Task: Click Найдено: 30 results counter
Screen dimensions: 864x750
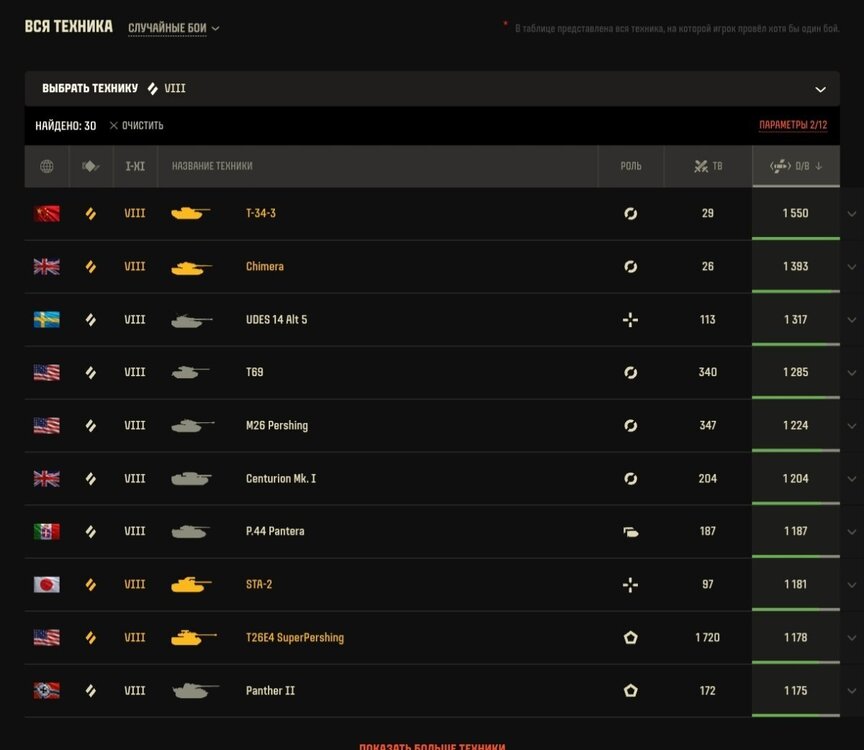Action: click(66, 126)
